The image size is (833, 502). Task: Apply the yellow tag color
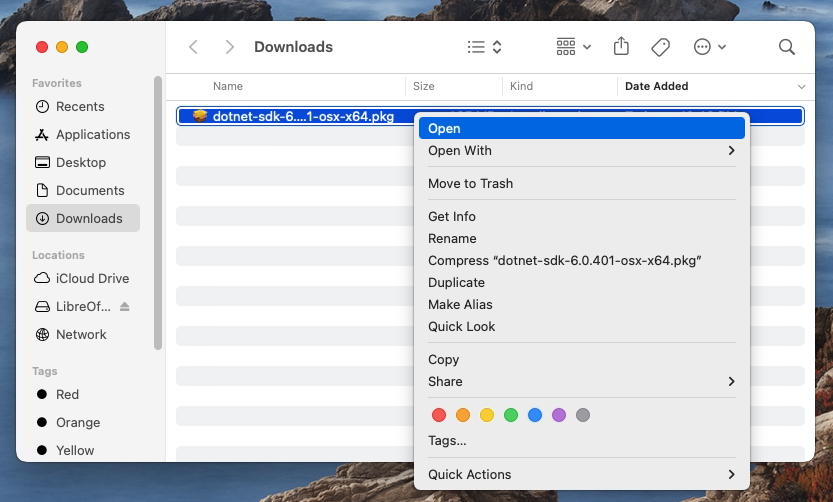pyautogui.click(x=487, y=415)
